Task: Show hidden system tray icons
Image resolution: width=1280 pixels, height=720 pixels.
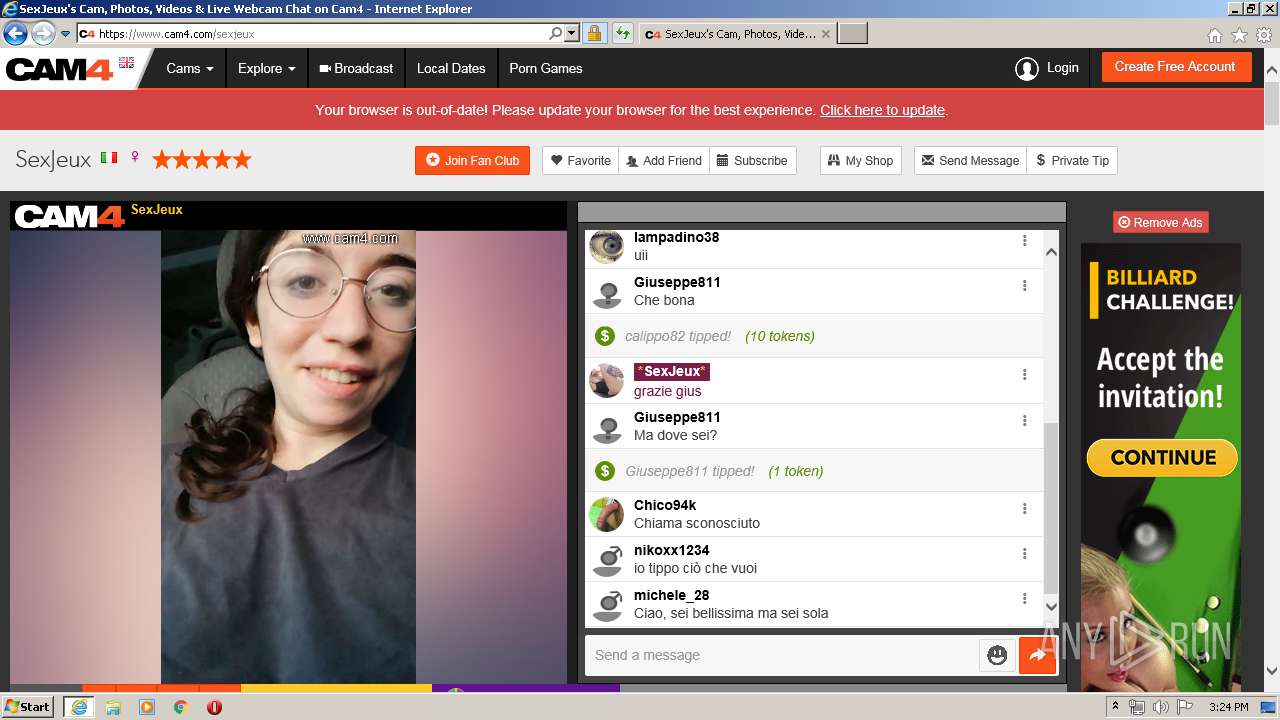Action: 1116,707
